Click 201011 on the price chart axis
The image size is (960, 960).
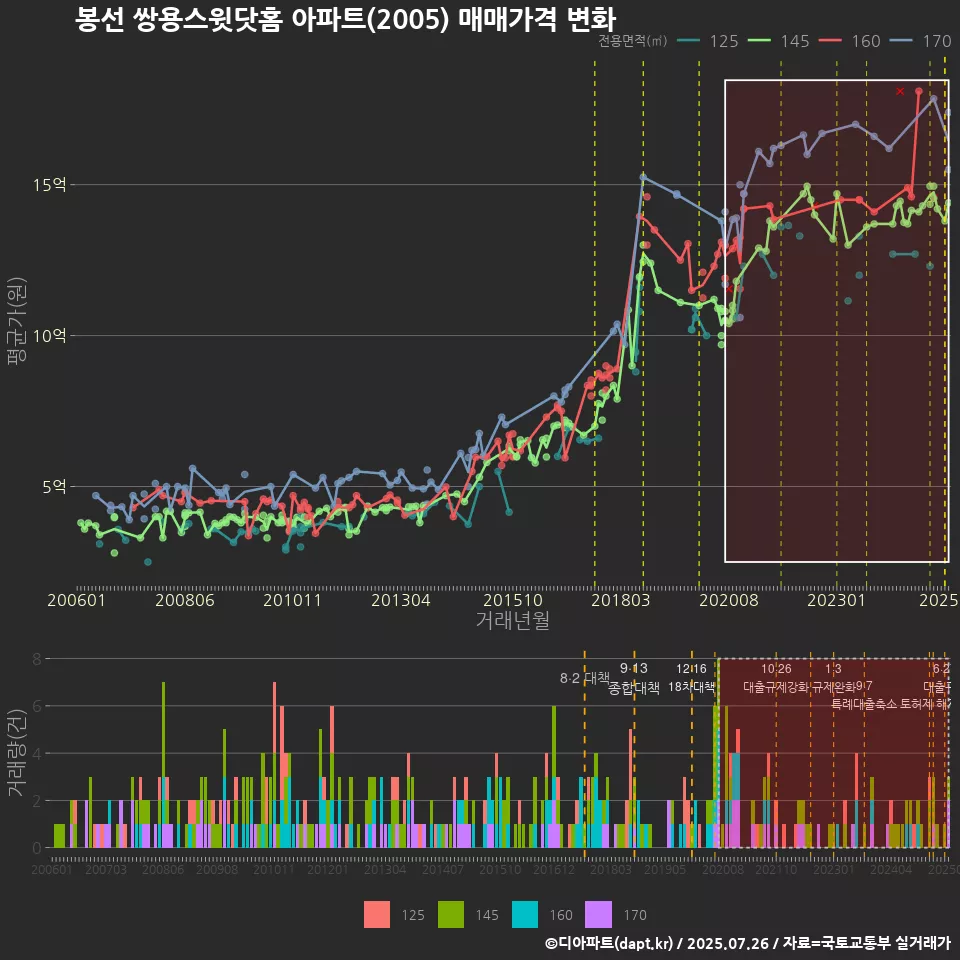(293, 600)
